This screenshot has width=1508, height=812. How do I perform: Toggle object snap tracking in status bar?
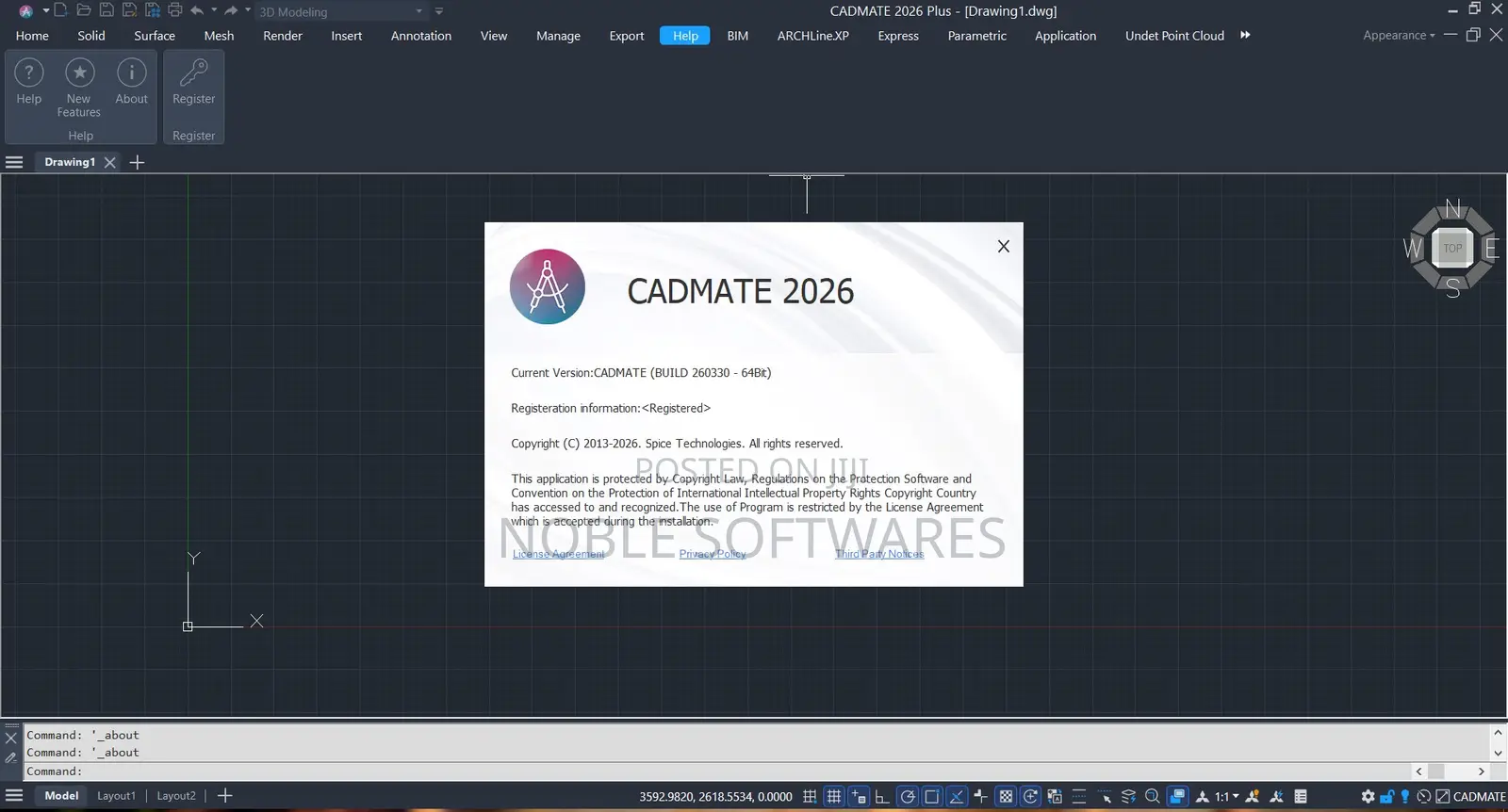[957, 796]
